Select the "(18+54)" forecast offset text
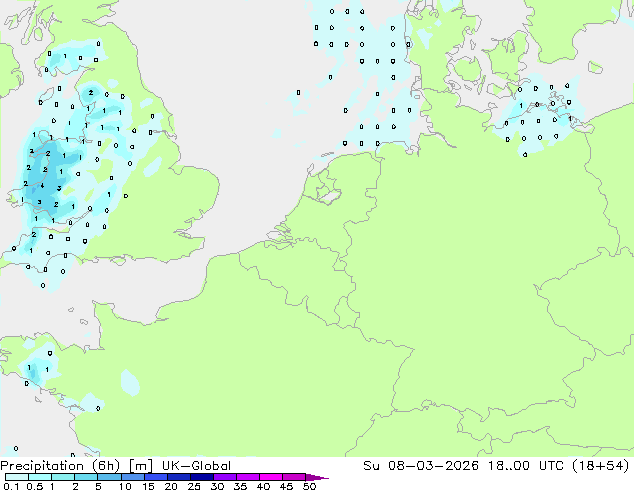This screenshot has height=490, width=634. tap(600, 466)
